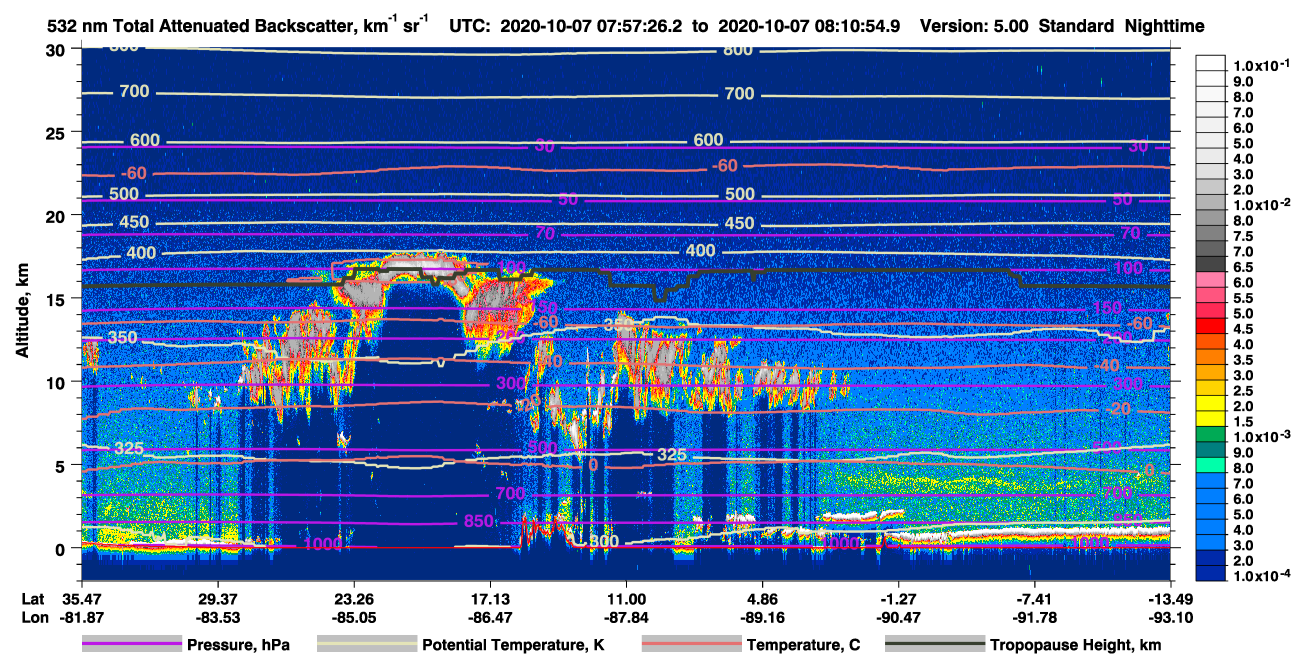Image resolution: width=1300 pixels, height=667 pixels.
Task: Click the longitude value '-81.87'
Action: (x=81, y=617)
